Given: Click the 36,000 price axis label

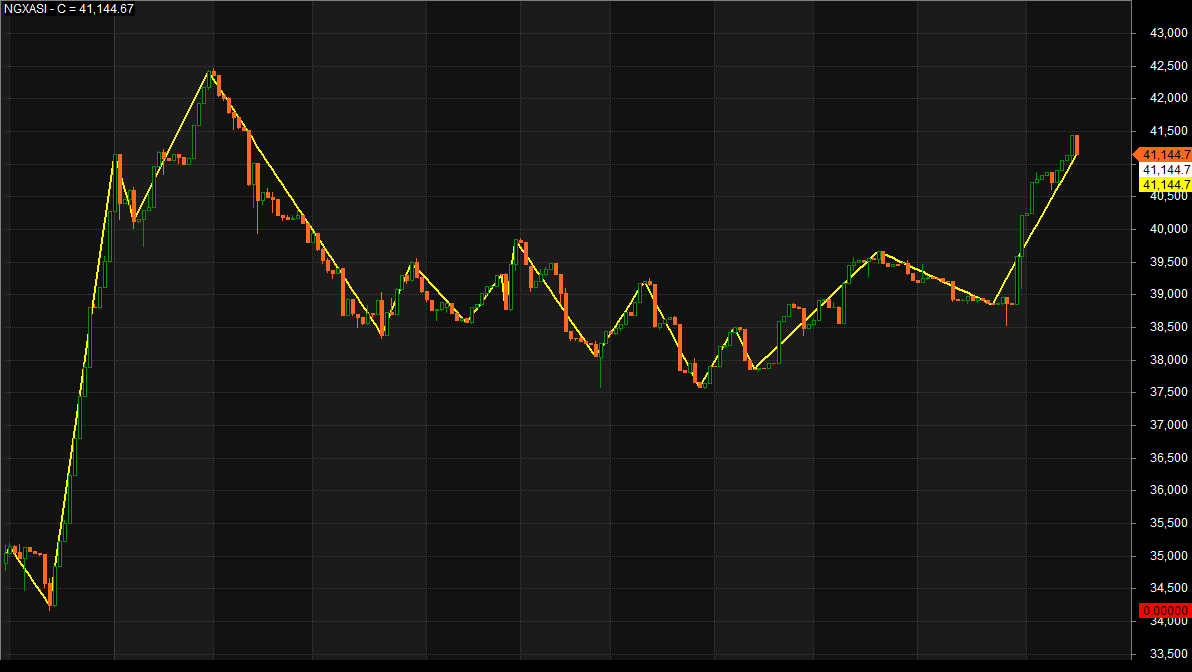Looking at the screenshot, I should 1168,490.
